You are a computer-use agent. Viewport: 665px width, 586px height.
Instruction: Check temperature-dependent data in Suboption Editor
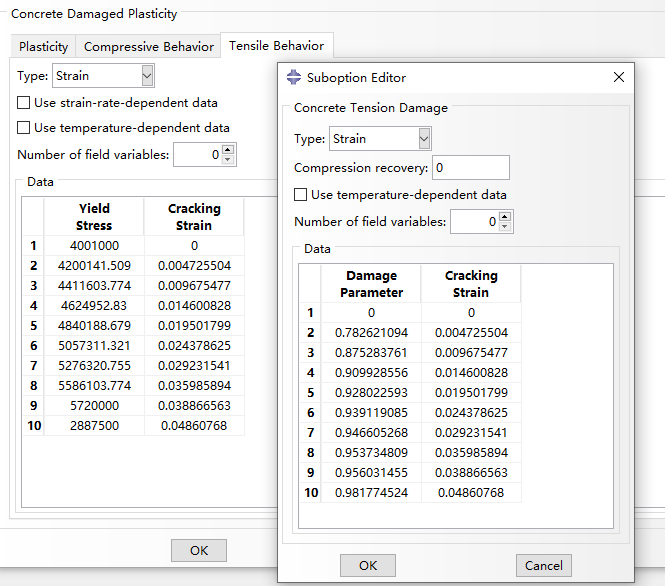[x=301, y=195]
